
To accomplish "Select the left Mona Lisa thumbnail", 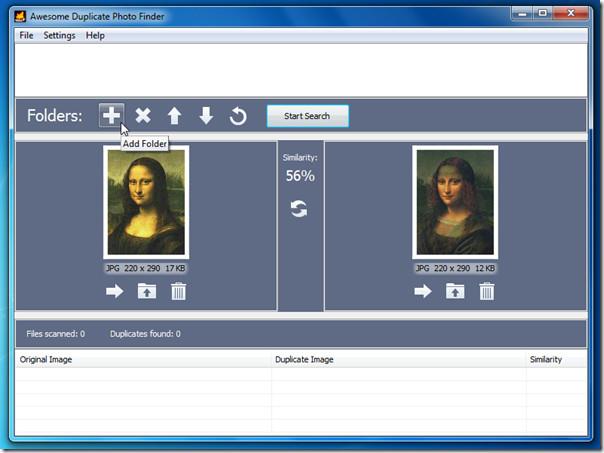I will pyautogui.click(x=146, y=203).
